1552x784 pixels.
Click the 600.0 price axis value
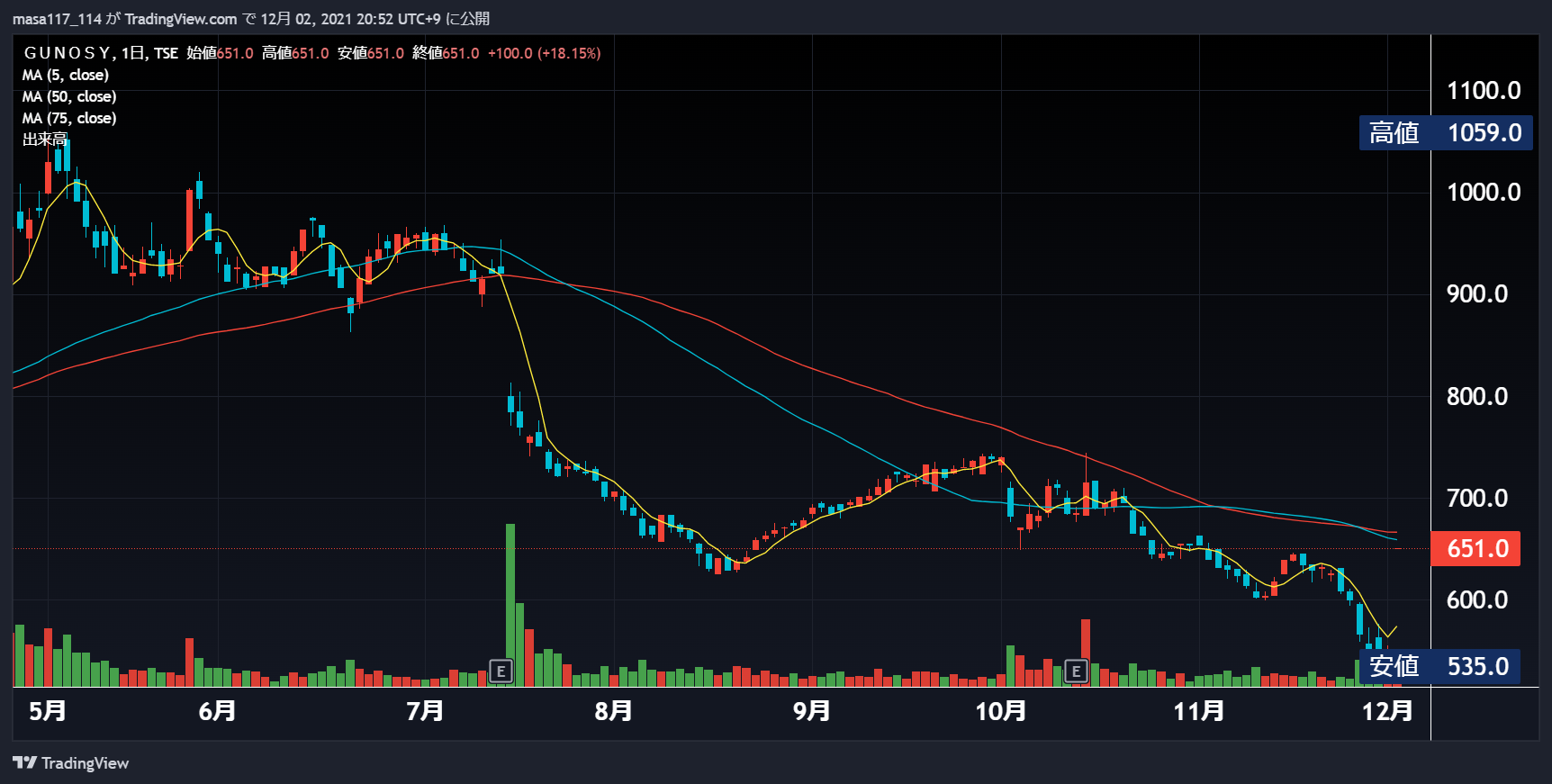(x=1477, y=599)
